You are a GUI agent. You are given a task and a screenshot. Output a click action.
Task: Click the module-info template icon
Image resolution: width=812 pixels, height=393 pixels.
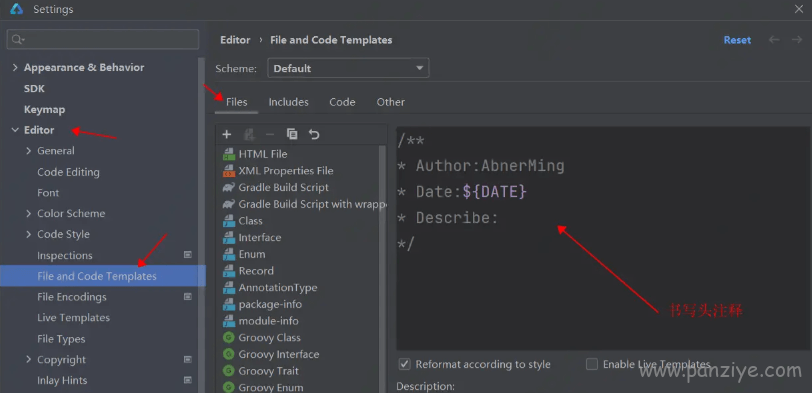point(228,321)
